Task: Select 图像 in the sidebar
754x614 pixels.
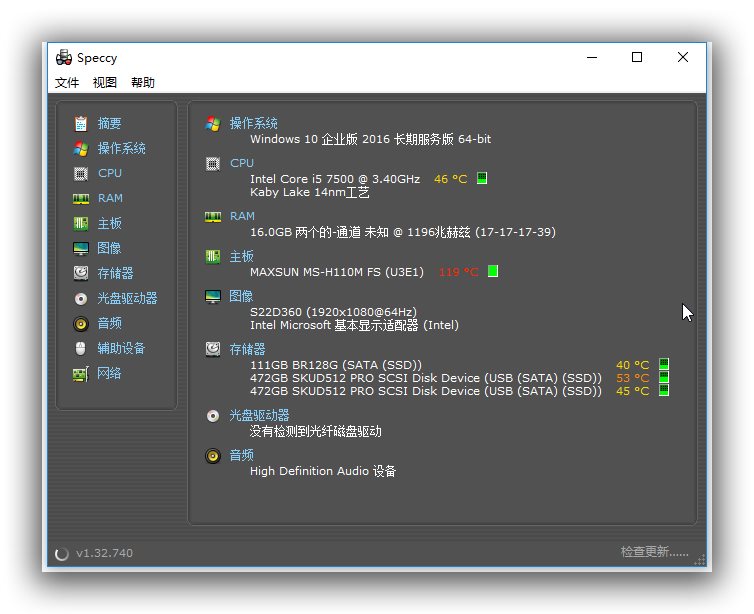Action: [x=109, y=249]
